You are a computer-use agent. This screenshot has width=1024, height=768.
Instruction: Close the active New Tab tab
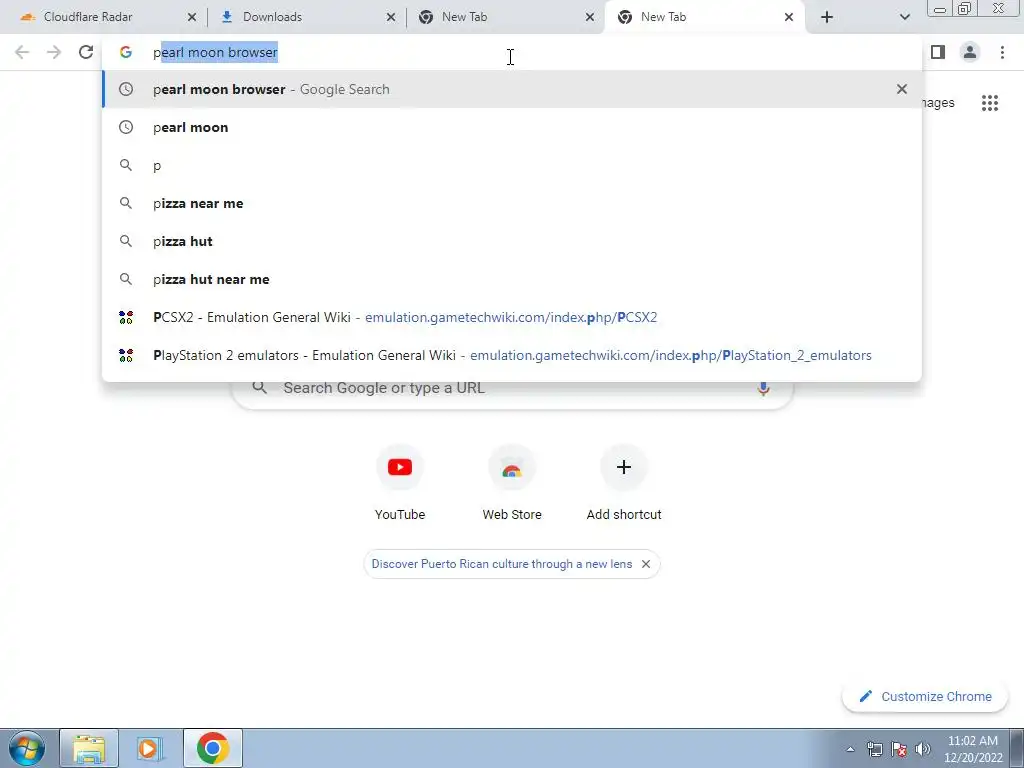(x=789, y=18)
